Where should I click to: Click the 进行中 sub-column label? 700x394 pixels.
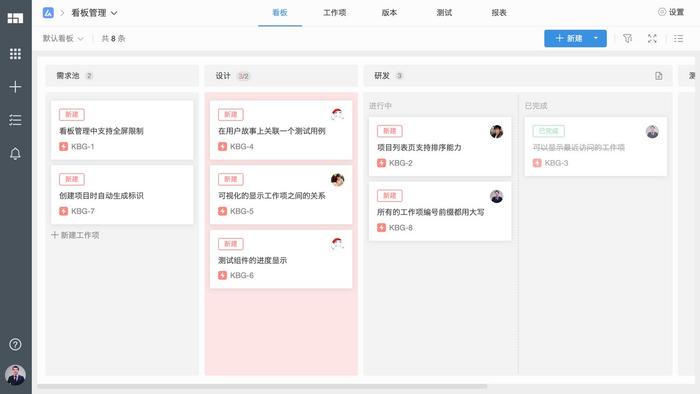coord(380,106)
